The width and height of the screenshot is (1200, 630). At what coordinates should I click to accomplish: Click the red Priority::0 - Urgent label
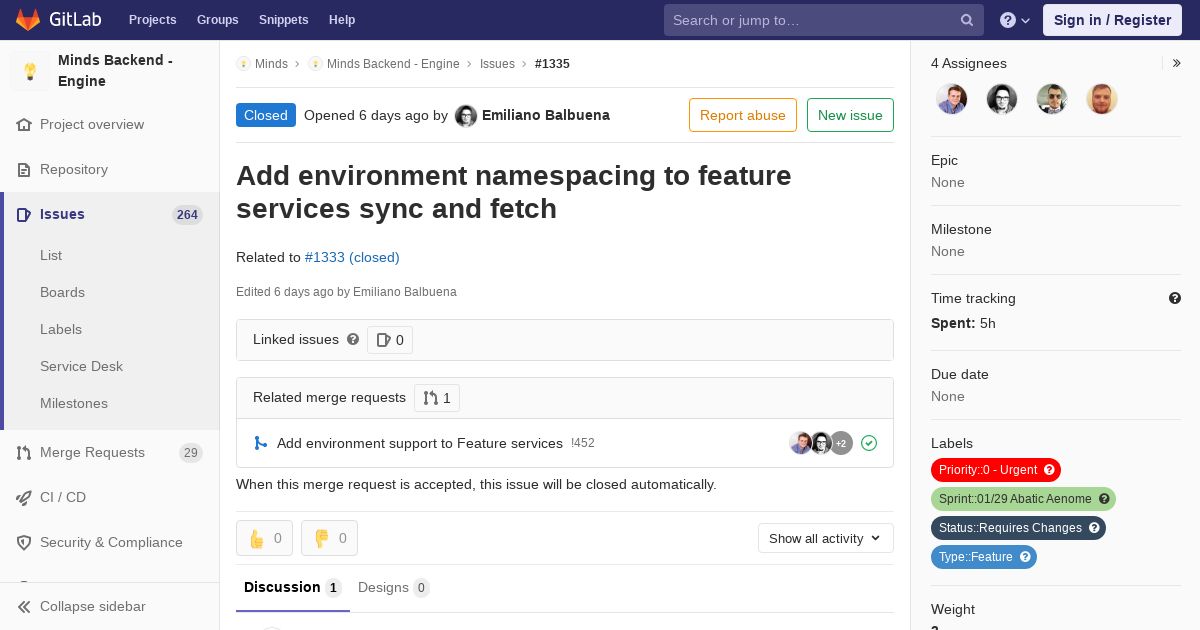[x=988, y=470]
